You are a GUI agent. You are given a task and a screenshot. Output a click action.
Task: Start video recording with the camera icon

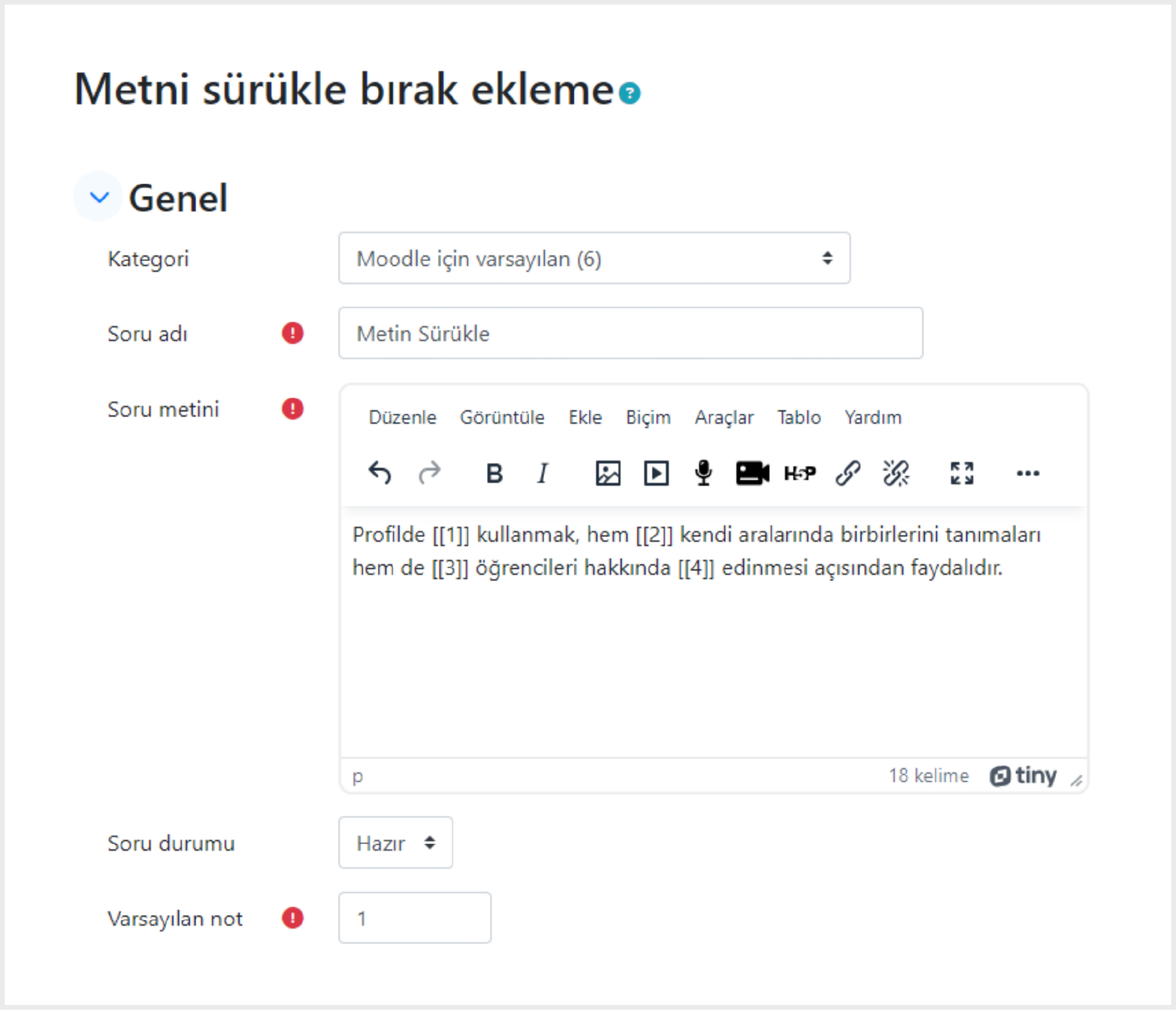(x=752, y=473)
